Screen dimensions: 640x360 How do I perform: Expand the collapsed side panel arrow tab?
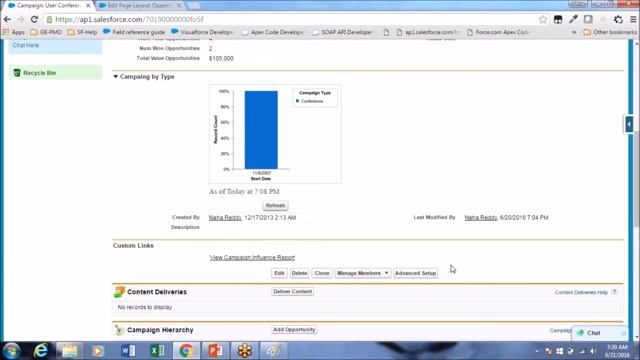(x=629, y=124)
